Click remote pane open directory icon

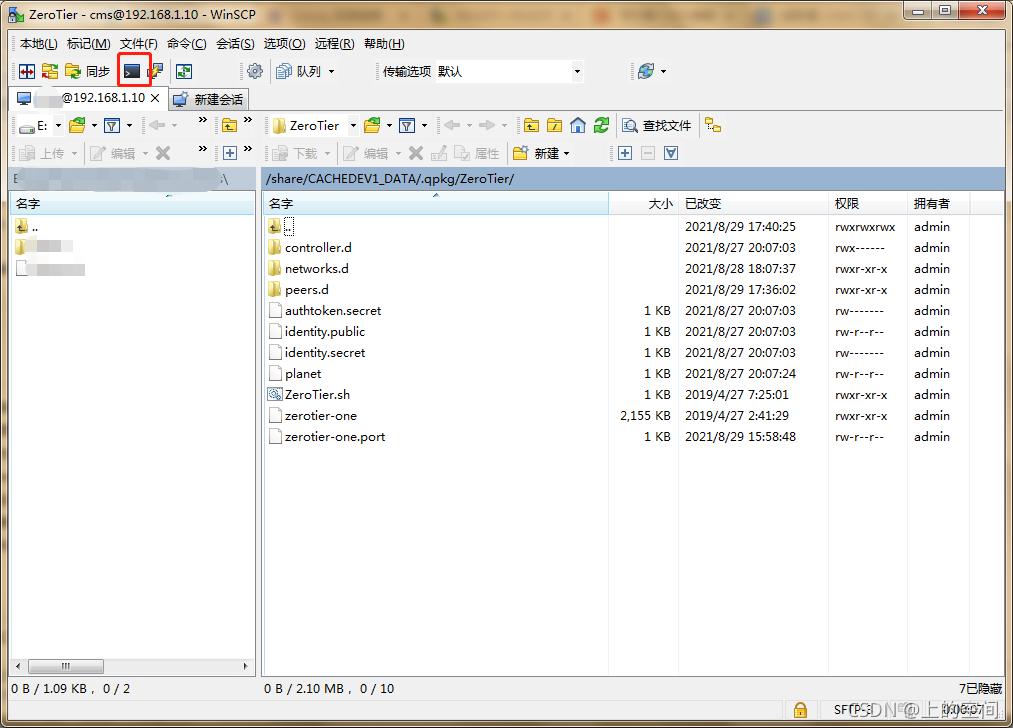pyautogui.click(x=373, y=125)
